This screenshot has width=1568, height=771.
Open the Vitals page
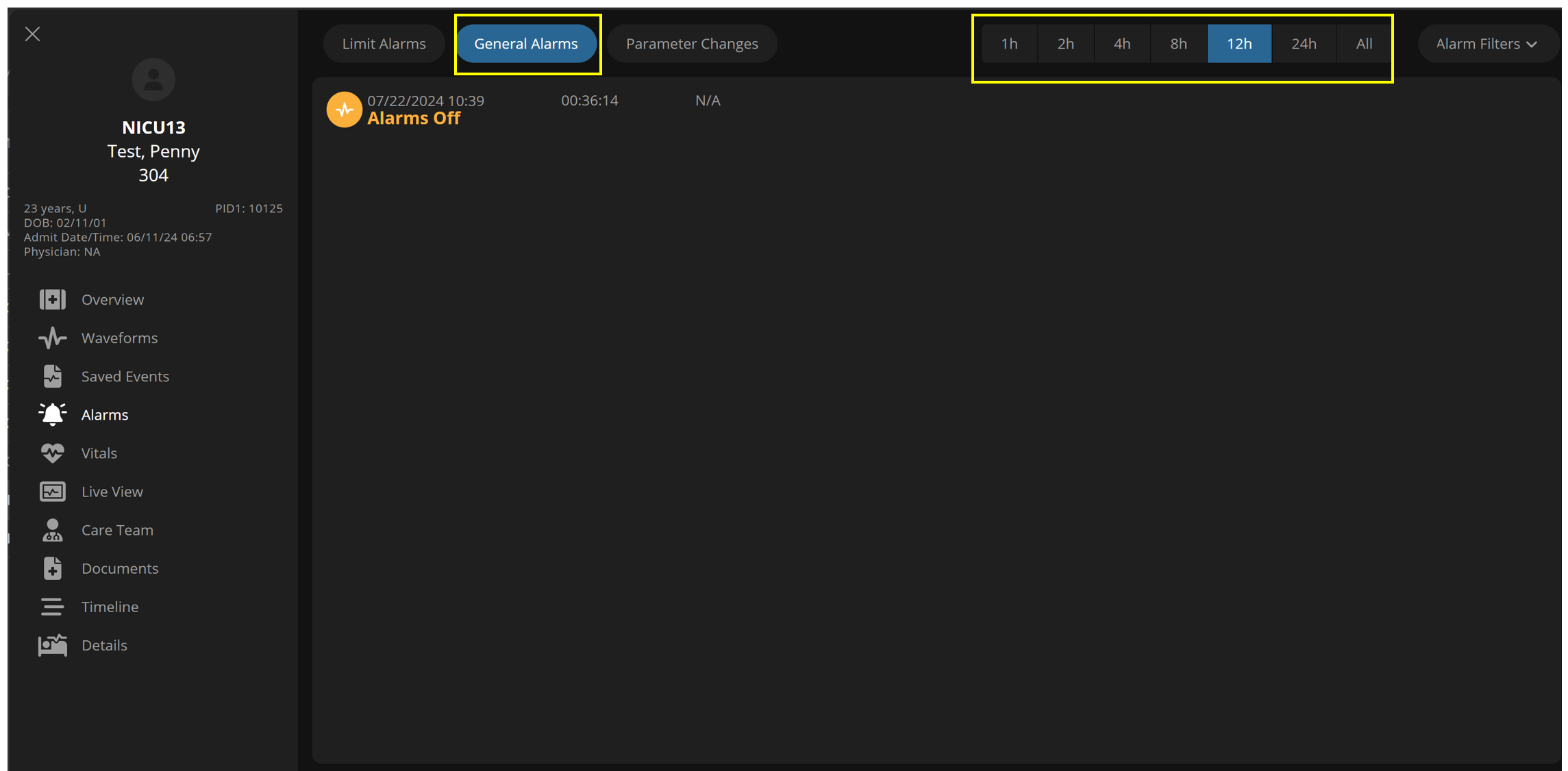(x=99, y=453)
